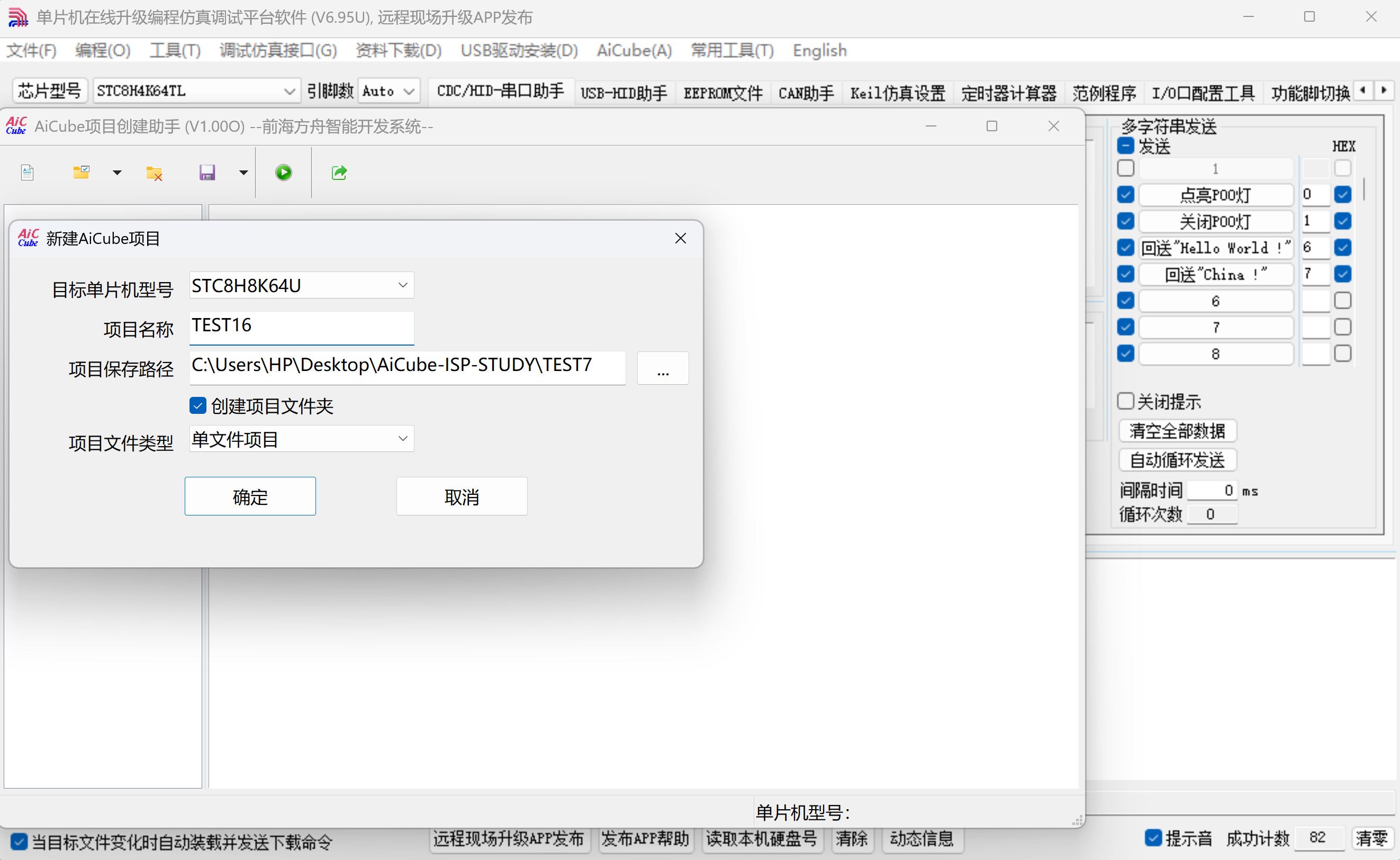Click 读取本机硬盘号 button
1400x860 pixels.
point(762,838)
